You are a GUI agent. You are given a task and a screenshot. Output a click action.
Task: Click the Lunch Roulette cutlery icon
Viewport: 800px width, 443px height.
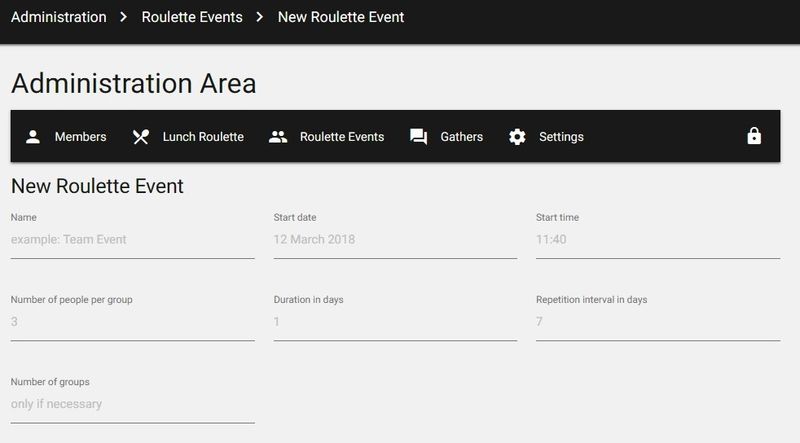coord(141,137)
